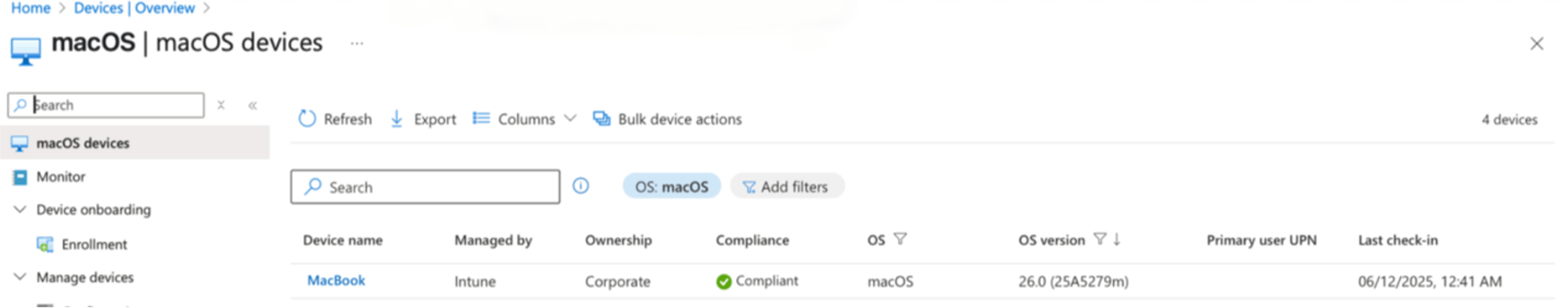This screenshot has width=1568, height=308.
Task: Click the info icon beside search
Action: coord(581,186)
